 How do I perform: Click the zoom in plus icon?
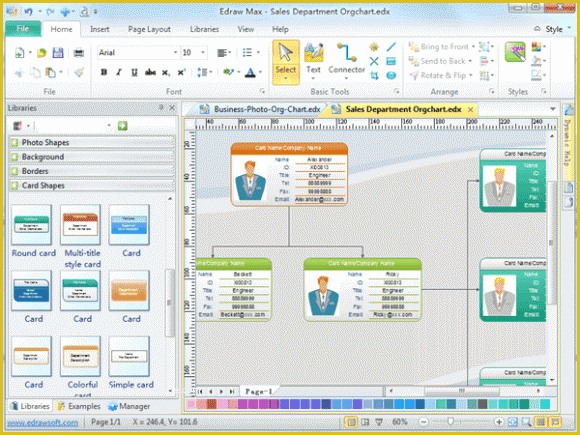[499, 422]
